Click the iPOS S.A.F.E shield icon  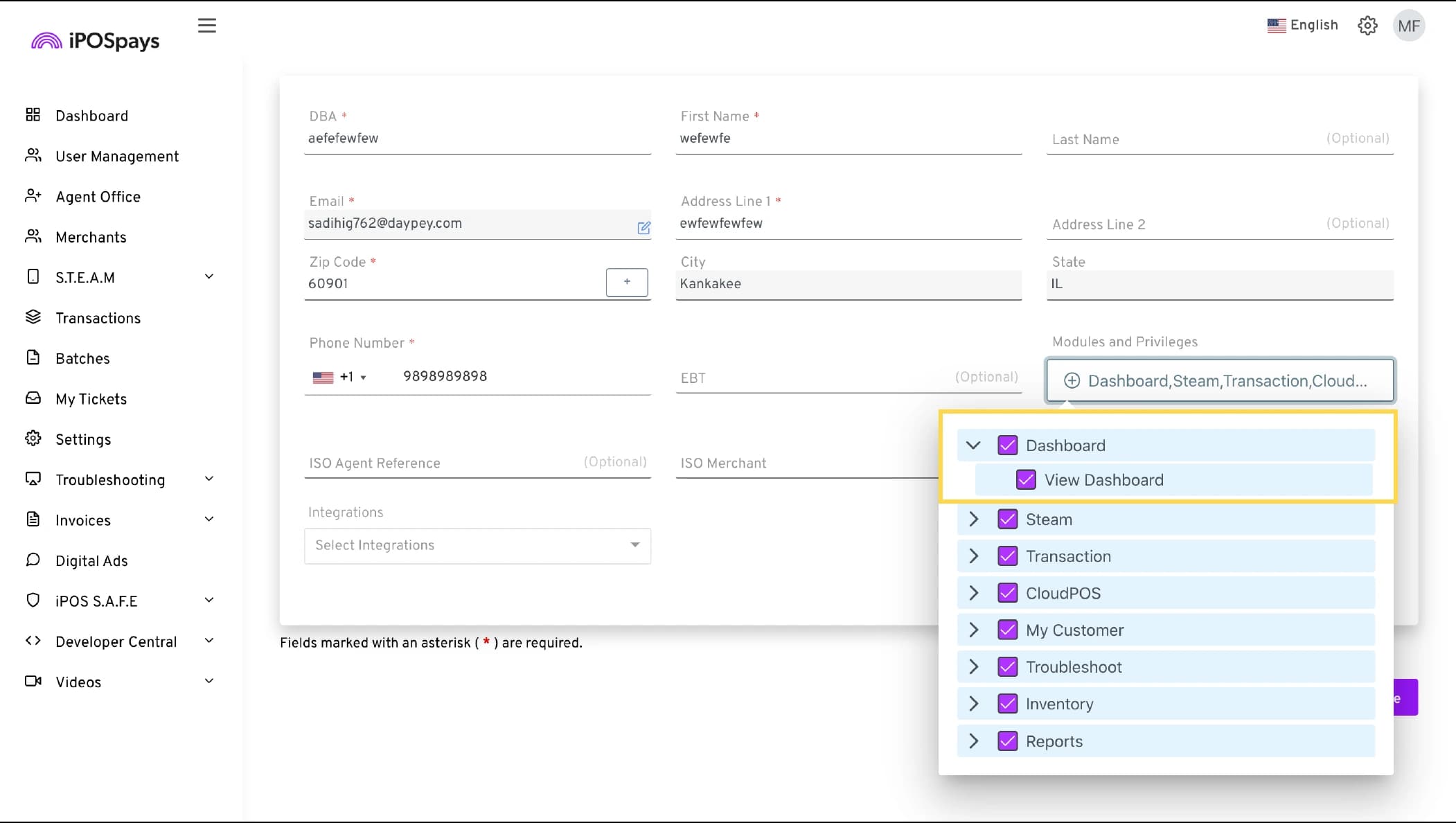(x=33, y=600)
